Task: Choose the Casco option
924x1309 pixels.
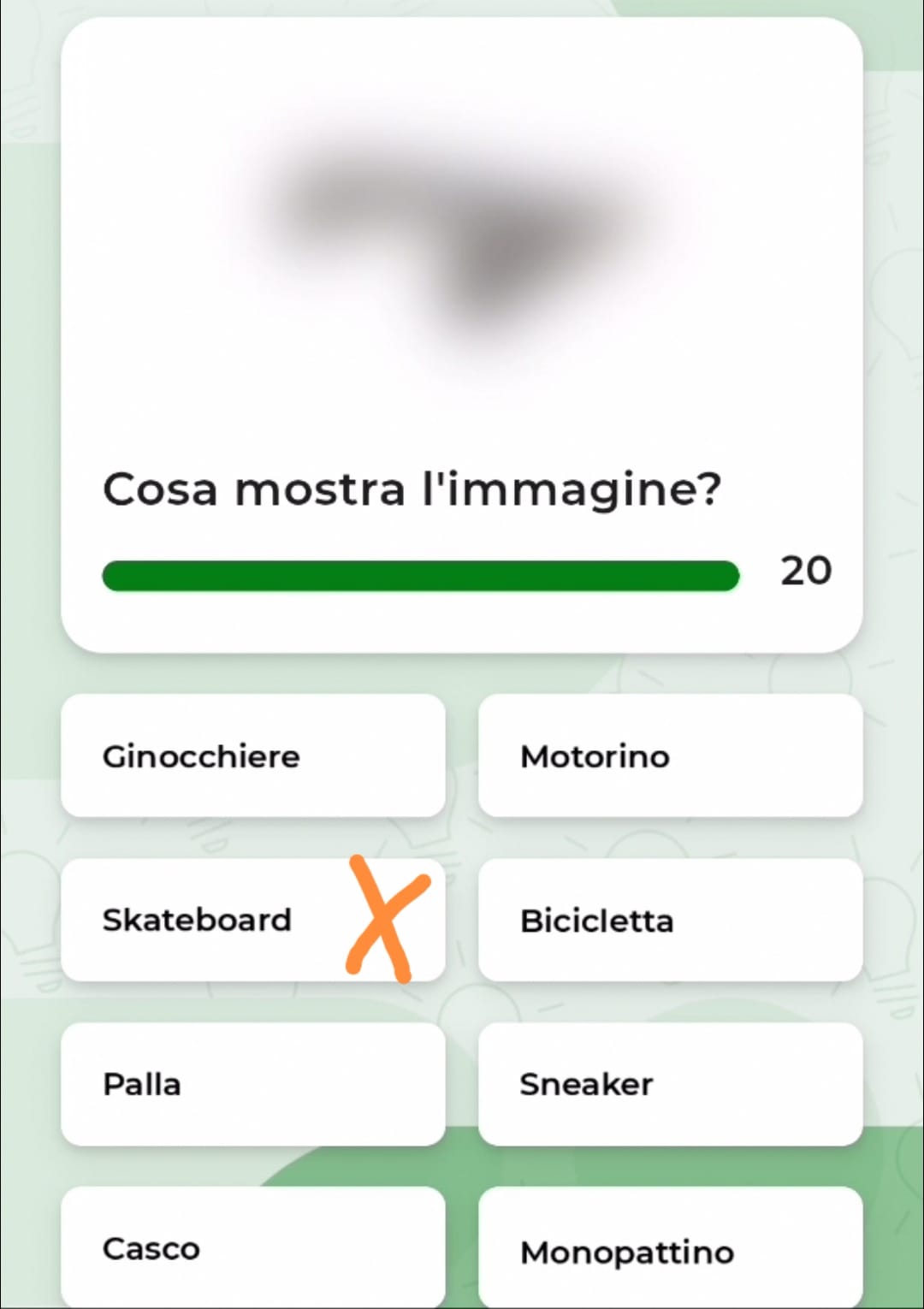Action: pos(252,1247)
